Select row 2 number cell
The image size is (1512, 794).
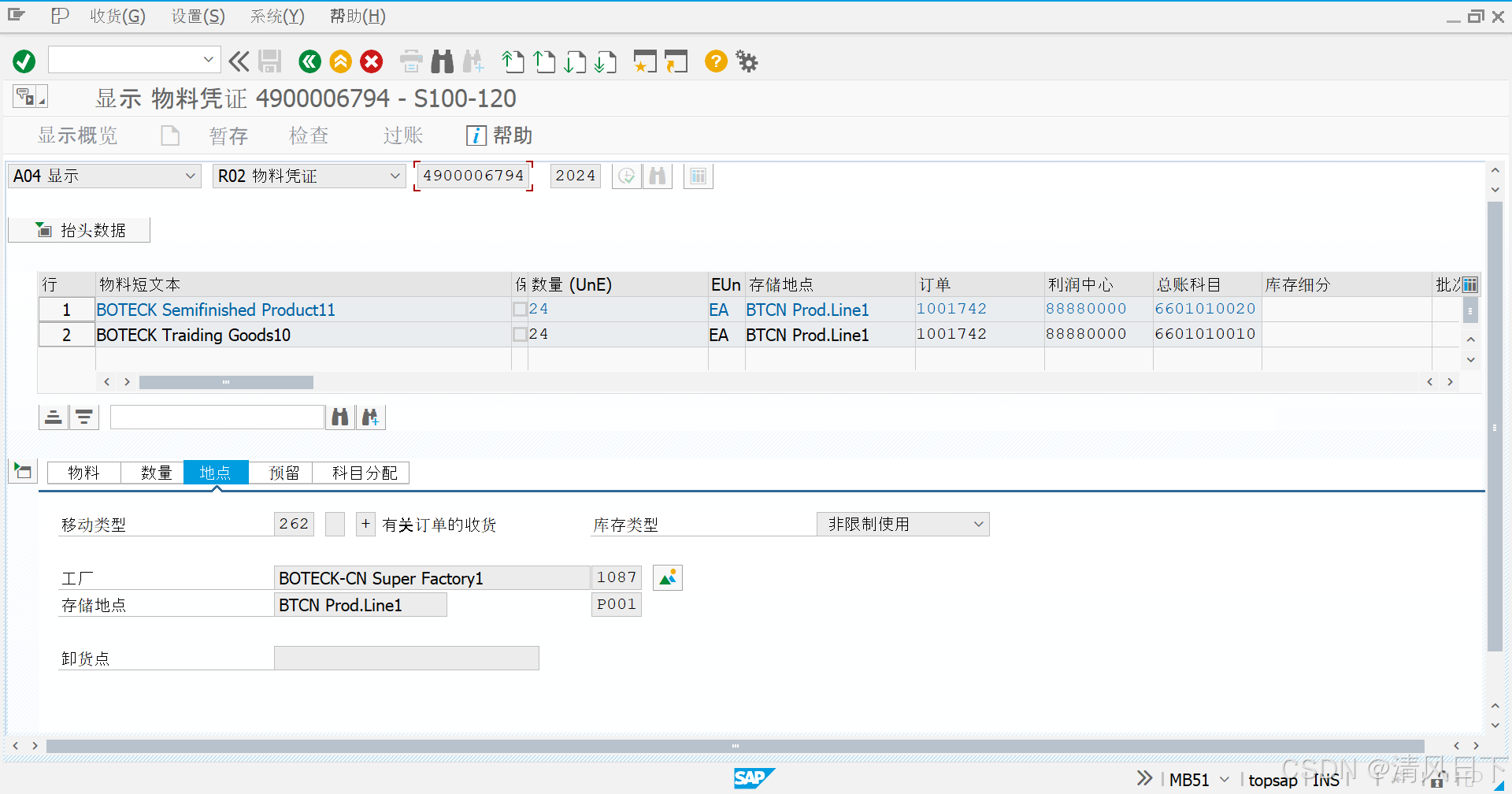[67, 335]
